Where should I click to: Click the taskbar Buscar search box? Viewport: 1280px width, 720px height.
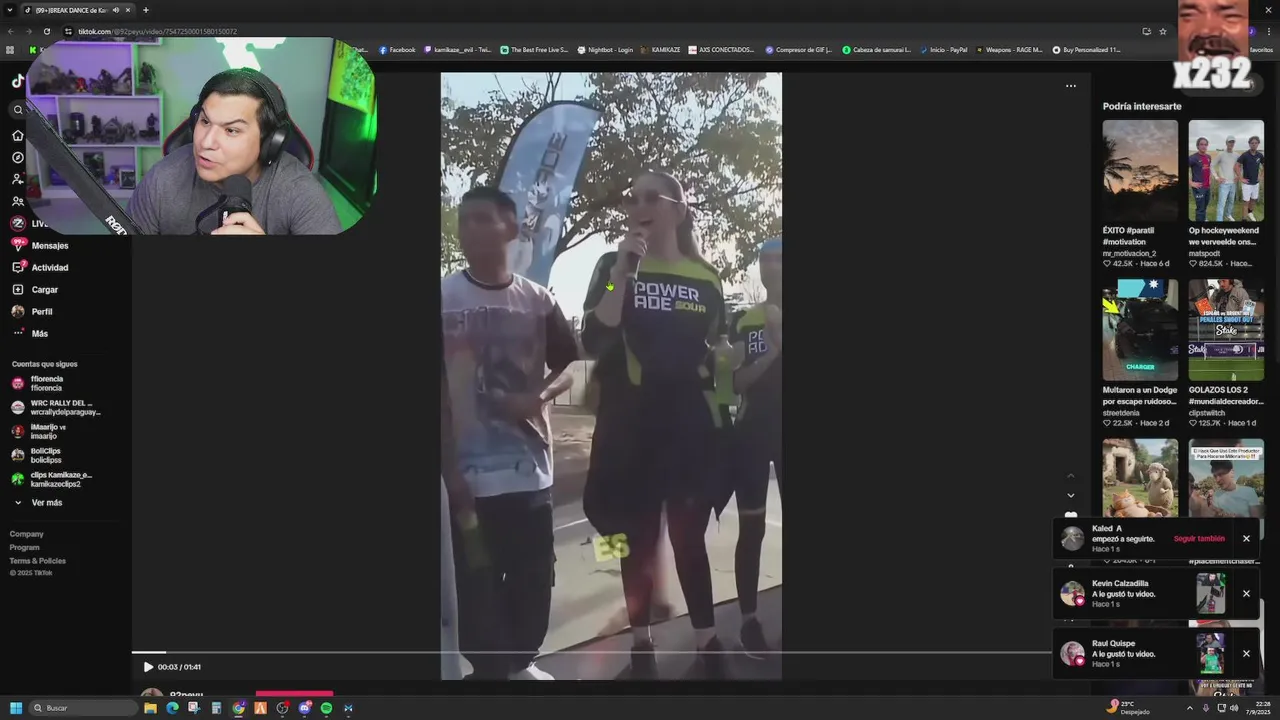pyautogui.click(x=84, y=708)
